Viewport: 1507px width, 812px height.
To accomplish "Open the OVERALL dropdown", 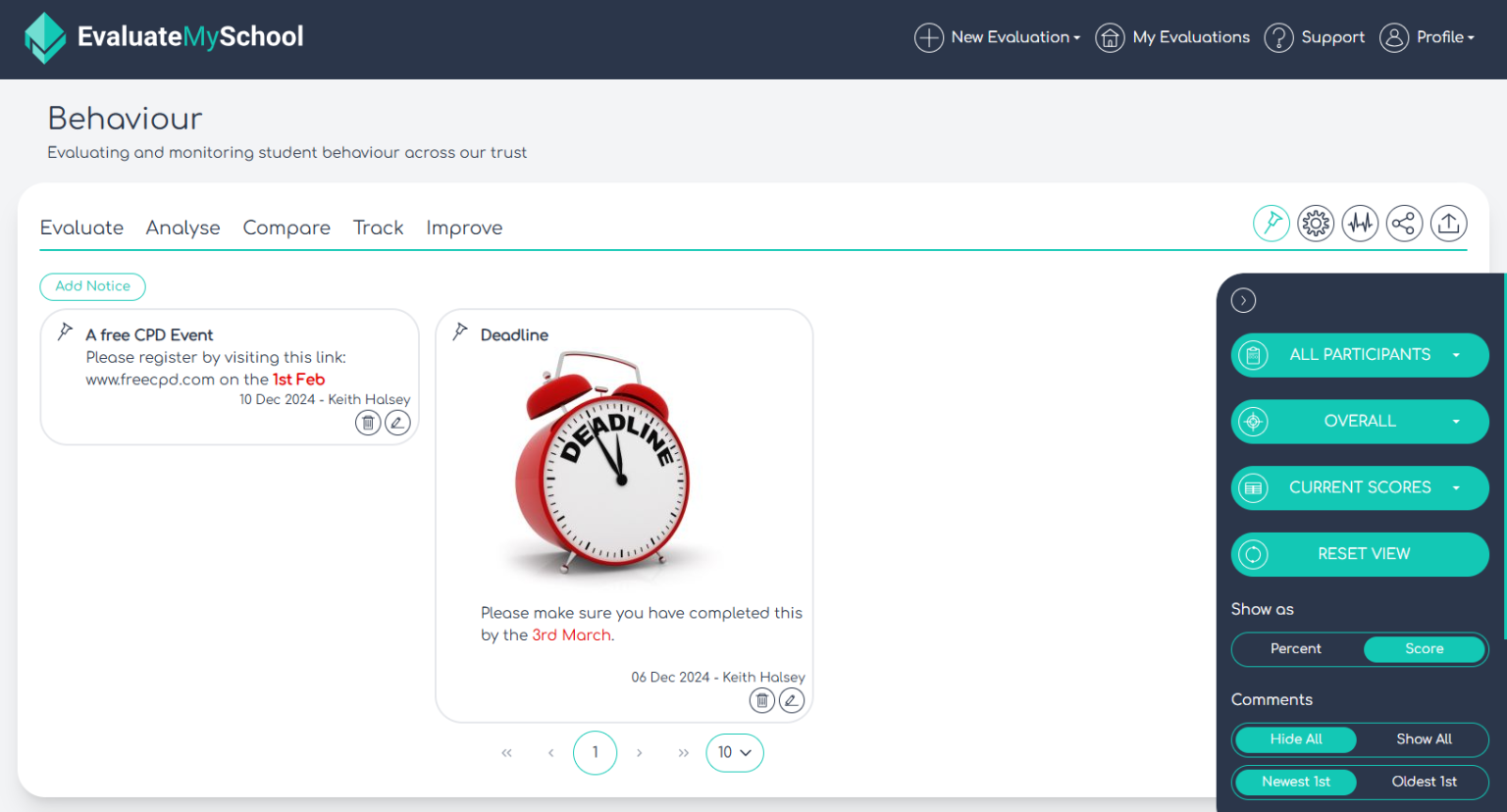I will click(1360, 421).
